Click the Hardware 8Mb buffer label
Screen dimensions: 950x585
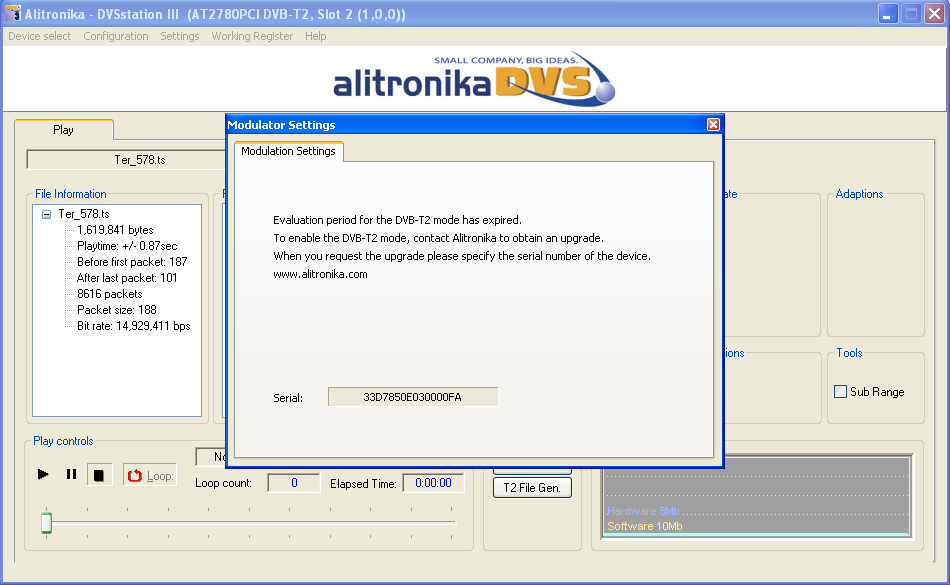(x=643, y=511)
